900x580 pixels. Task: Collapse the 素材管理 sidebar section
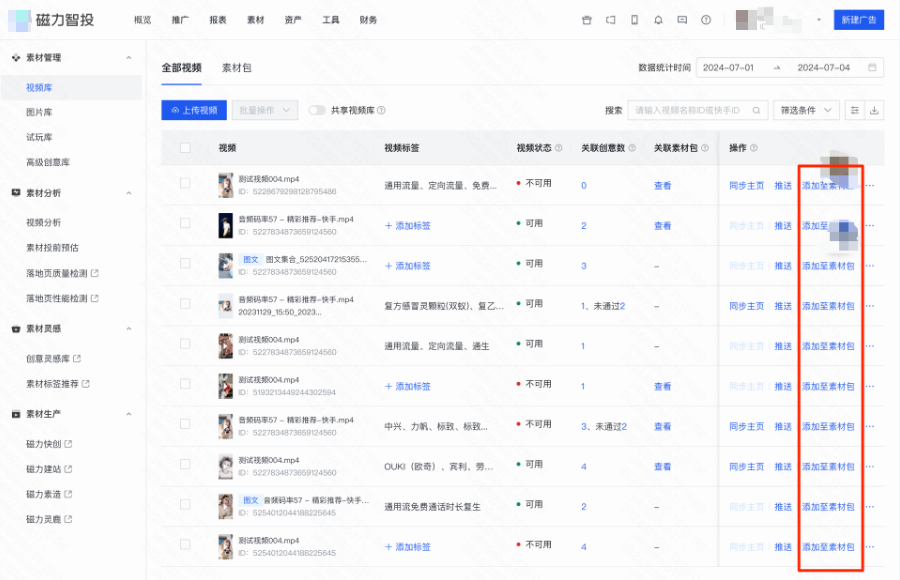tap(129, 58)
